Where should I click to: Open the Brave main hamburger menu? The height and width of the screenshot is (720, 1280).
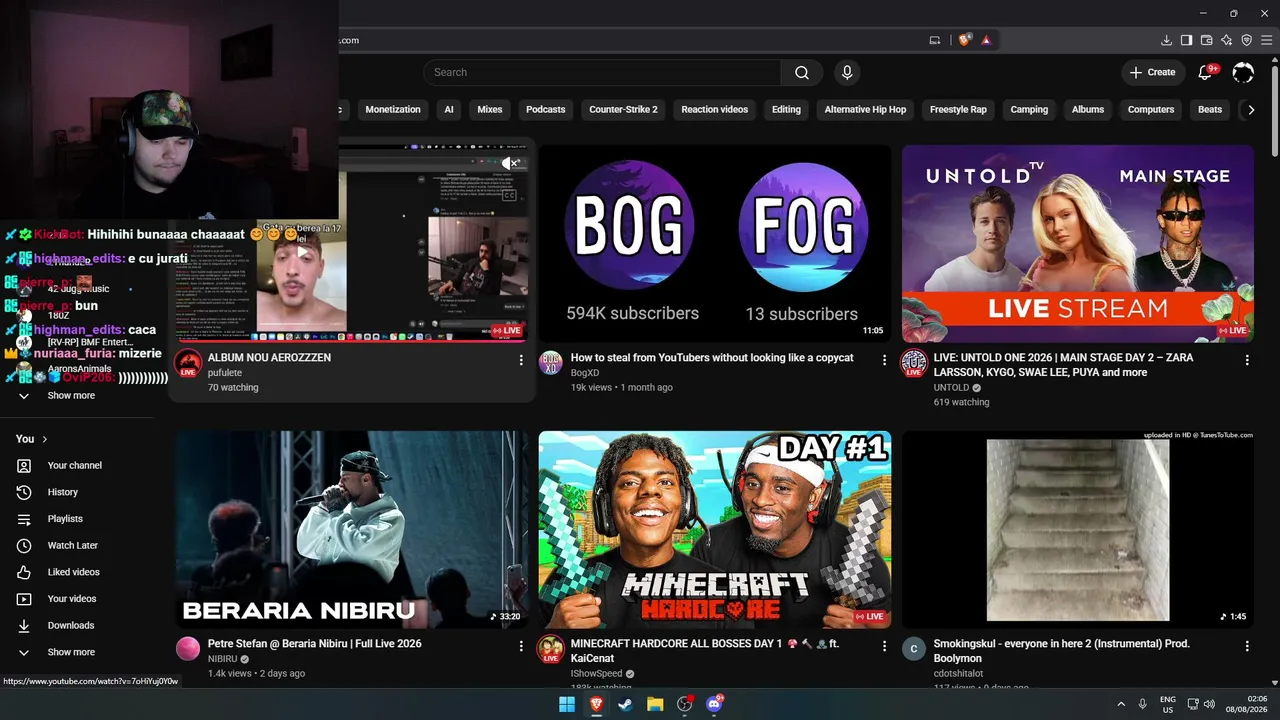(1267, 40)
